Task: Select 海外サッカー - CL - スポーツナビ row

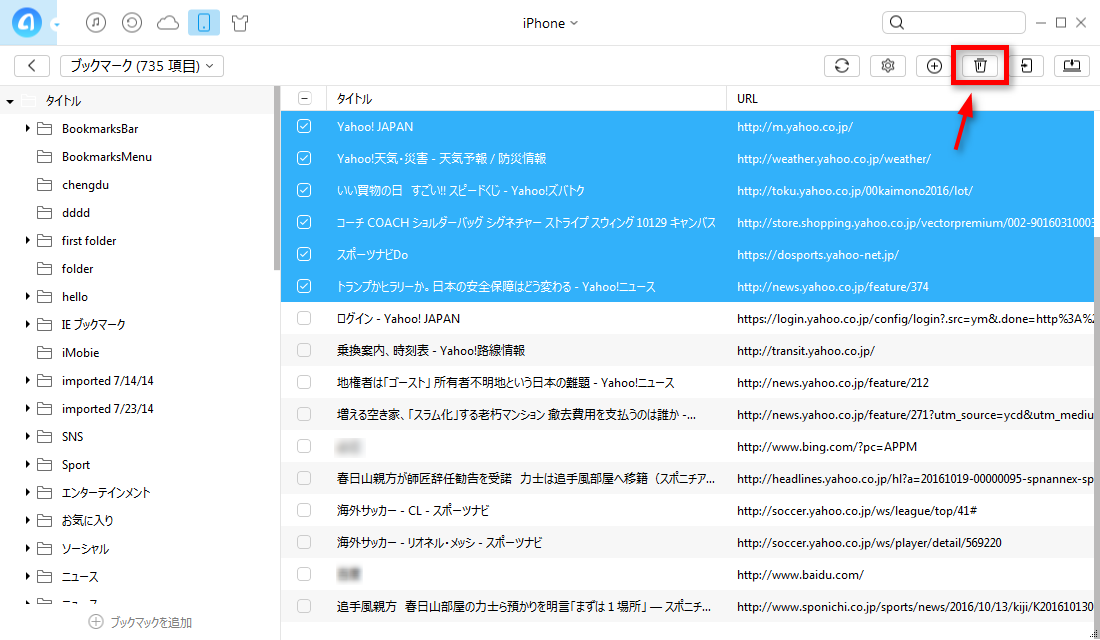Action: pos(688,510)
